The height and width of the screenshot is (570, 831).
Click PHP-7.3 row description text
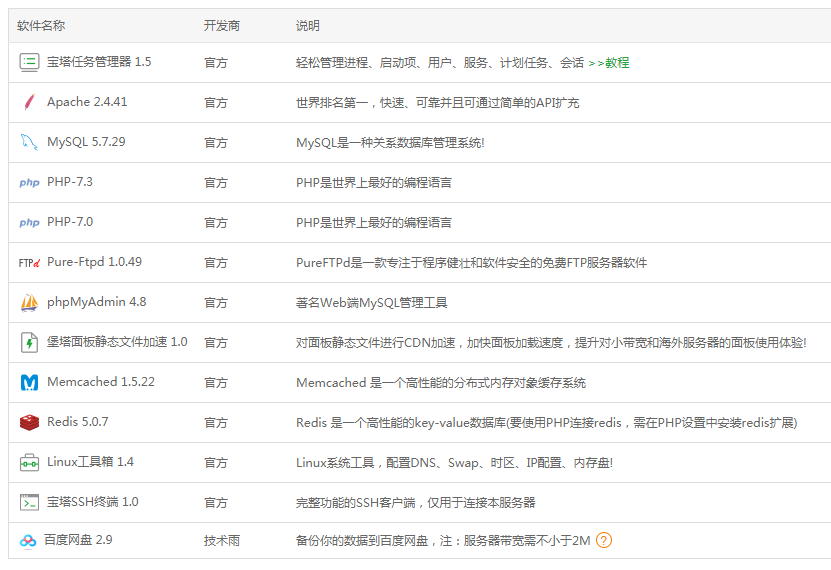click(374, 183)
